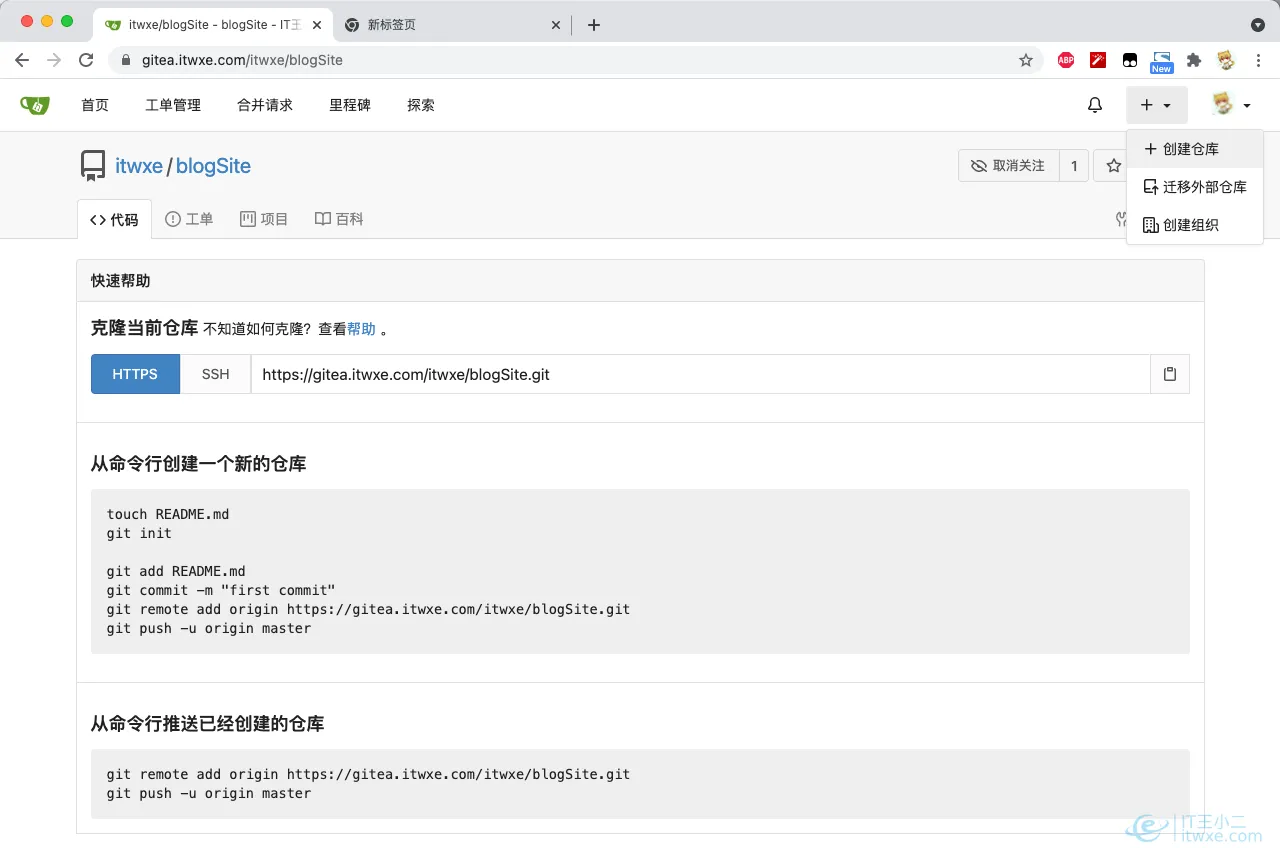This screenshot has height=848, width=1280.
Task: Bookmark the page with the star icon
Action: coord(1026,60)
